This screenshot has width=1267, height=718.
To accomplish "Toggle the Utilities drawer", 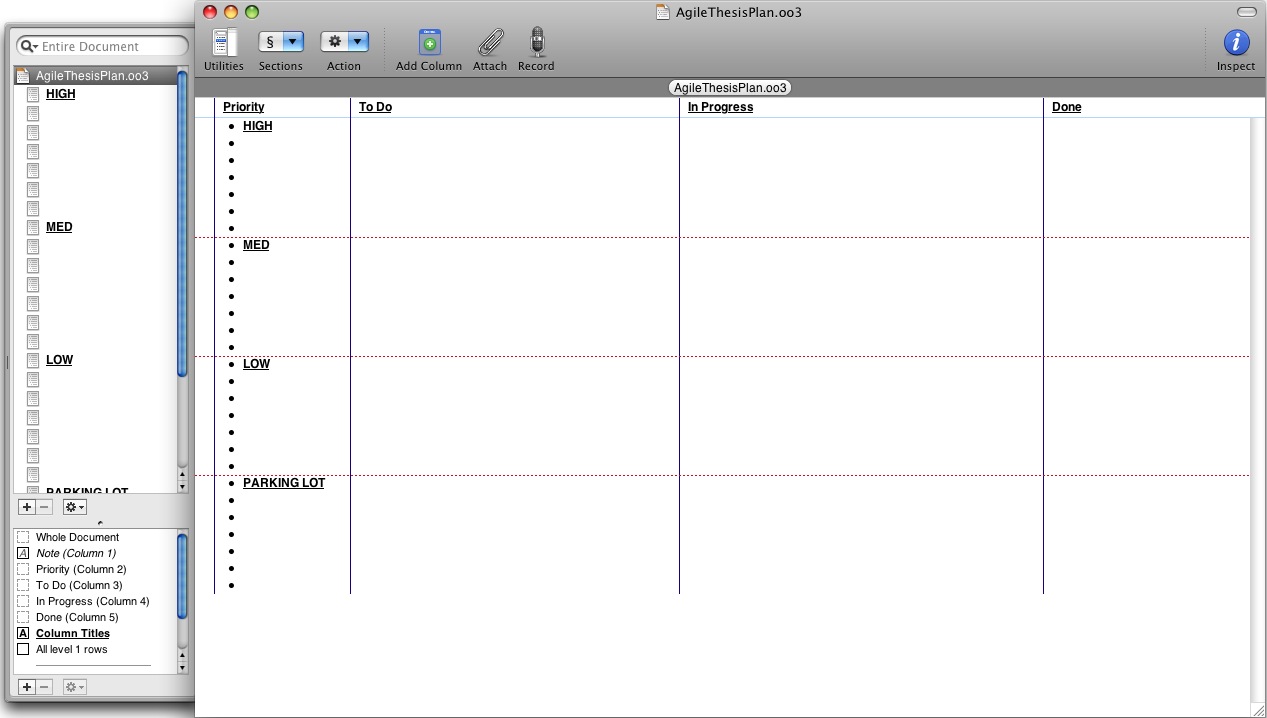I will point(223,43).
